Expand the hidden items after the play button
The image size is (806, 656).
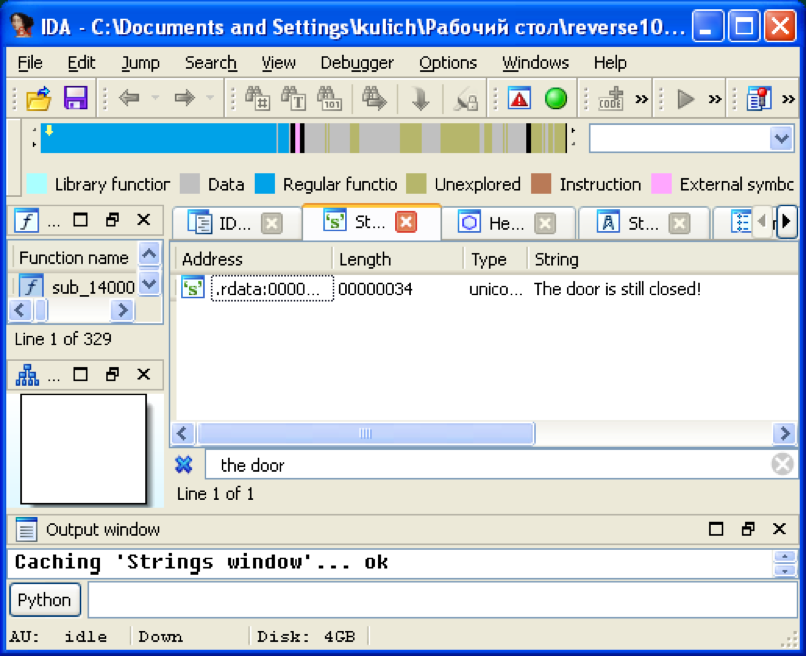click(x=715, y=99)
